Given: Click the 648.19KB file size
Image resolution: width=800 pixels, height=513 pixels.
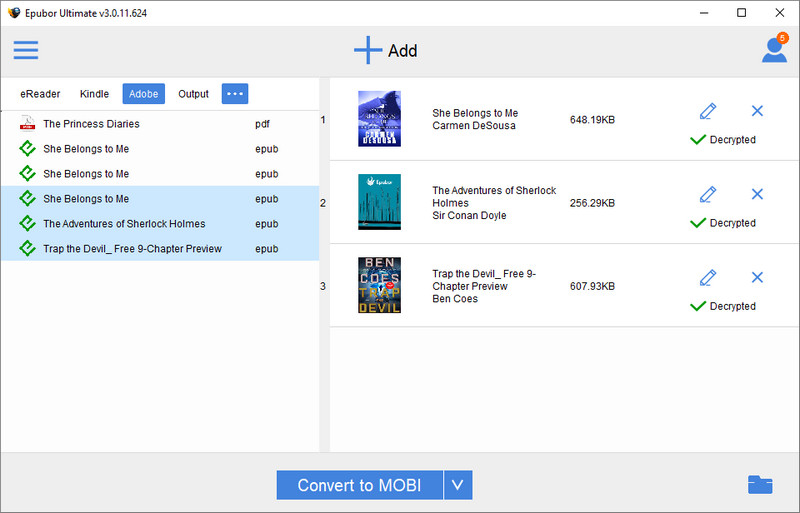Looking at the screenshot, I should click(x=592, y=119).
